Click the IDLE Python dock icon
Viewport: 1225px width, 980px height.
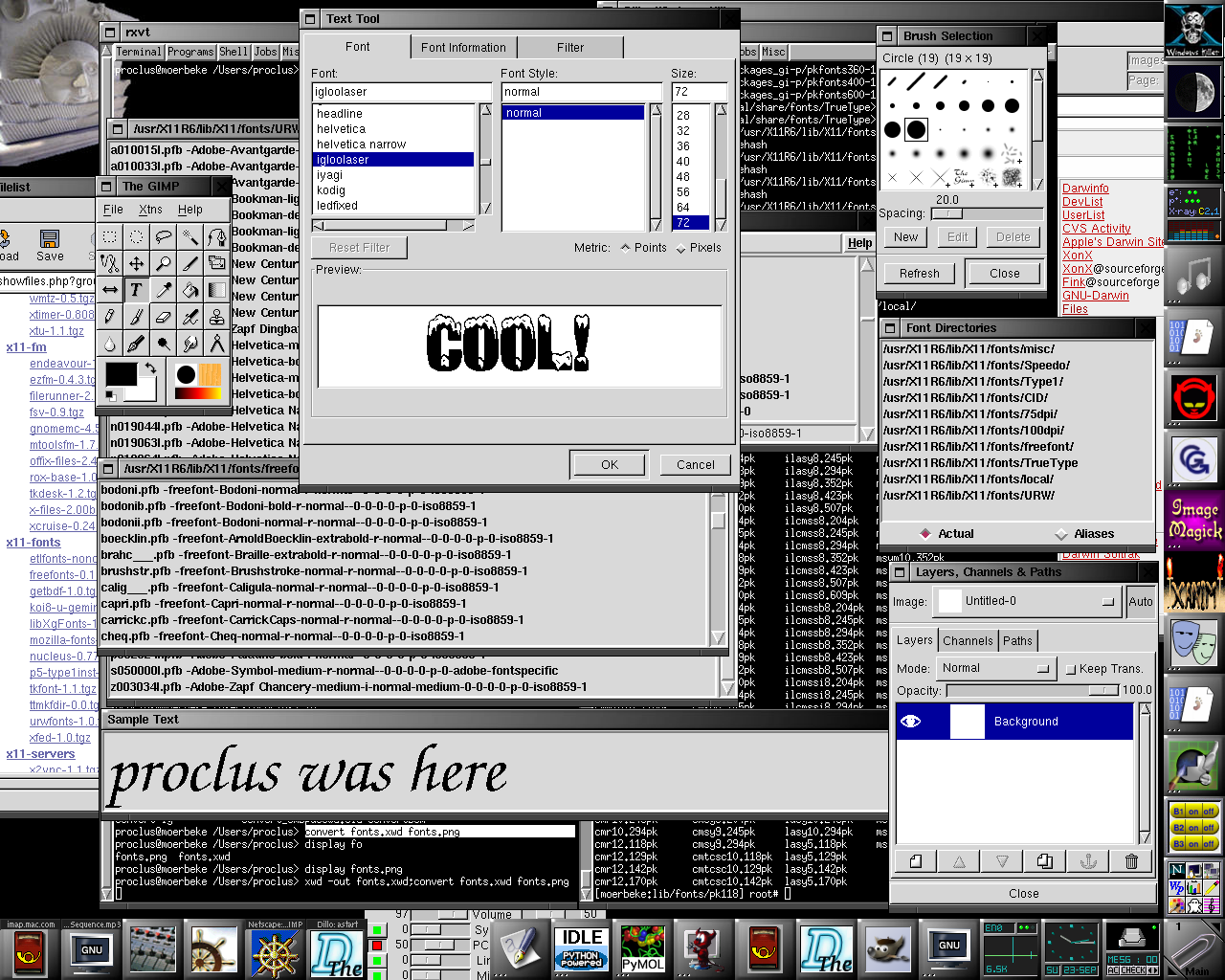(582, 948)
